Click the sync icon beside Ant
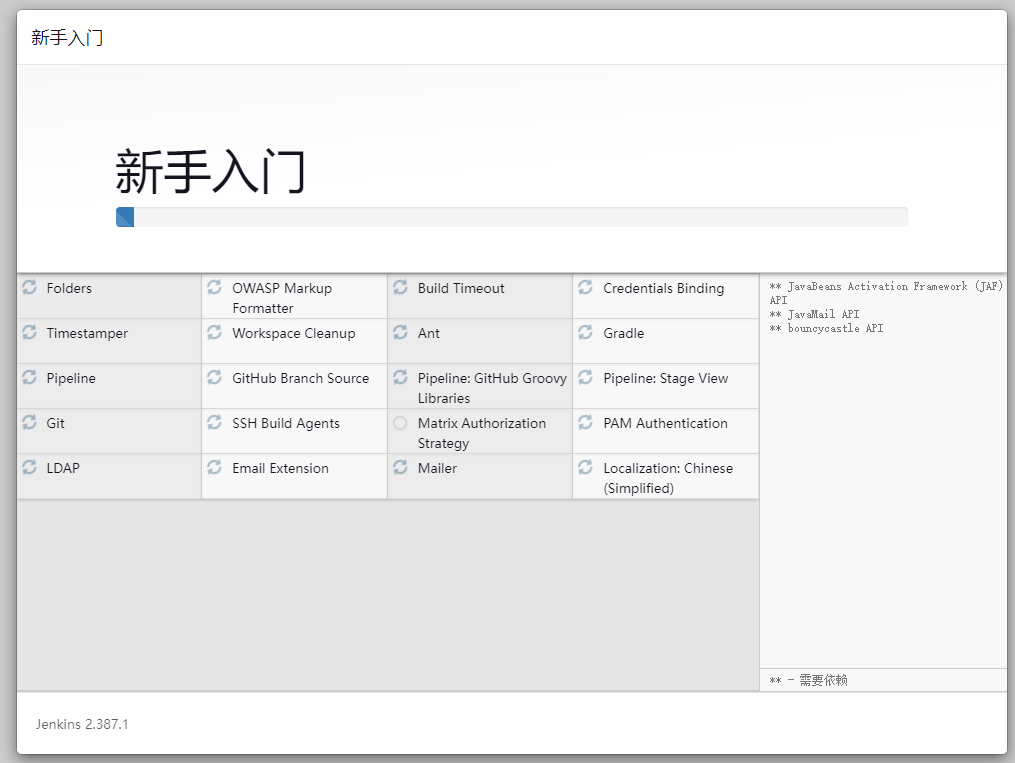The height and width of the screenshot is (763, 1015). tap(400, 333)
